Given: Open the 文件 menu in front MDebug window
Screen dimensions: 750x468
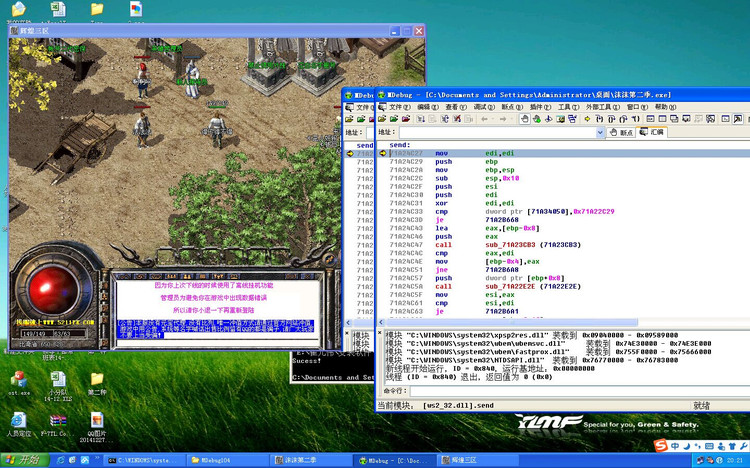Looking at the screenshot, I should 399,107.
